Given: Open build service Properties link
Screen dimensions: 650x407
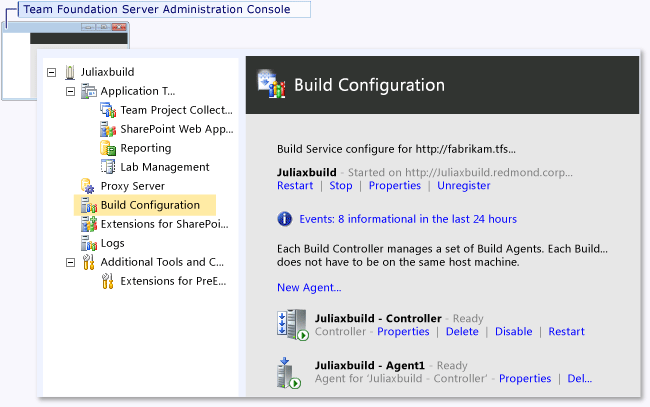Looking at the screenshot, I should point(395,186).
